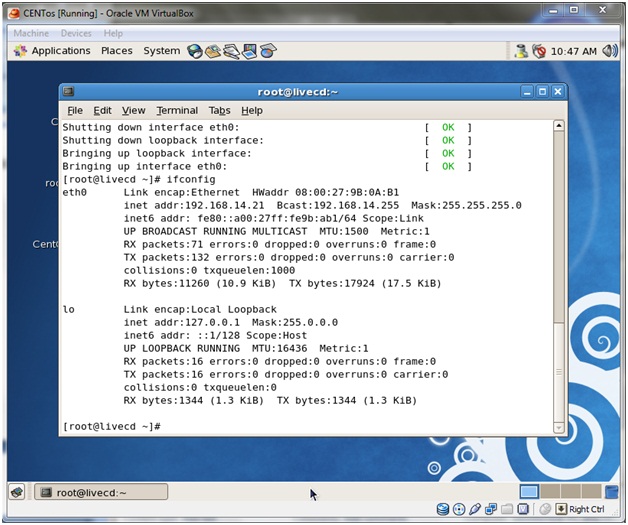Click the terminal scrollbar down arrow
Screen dimensions: 628x525
point(559,427)
